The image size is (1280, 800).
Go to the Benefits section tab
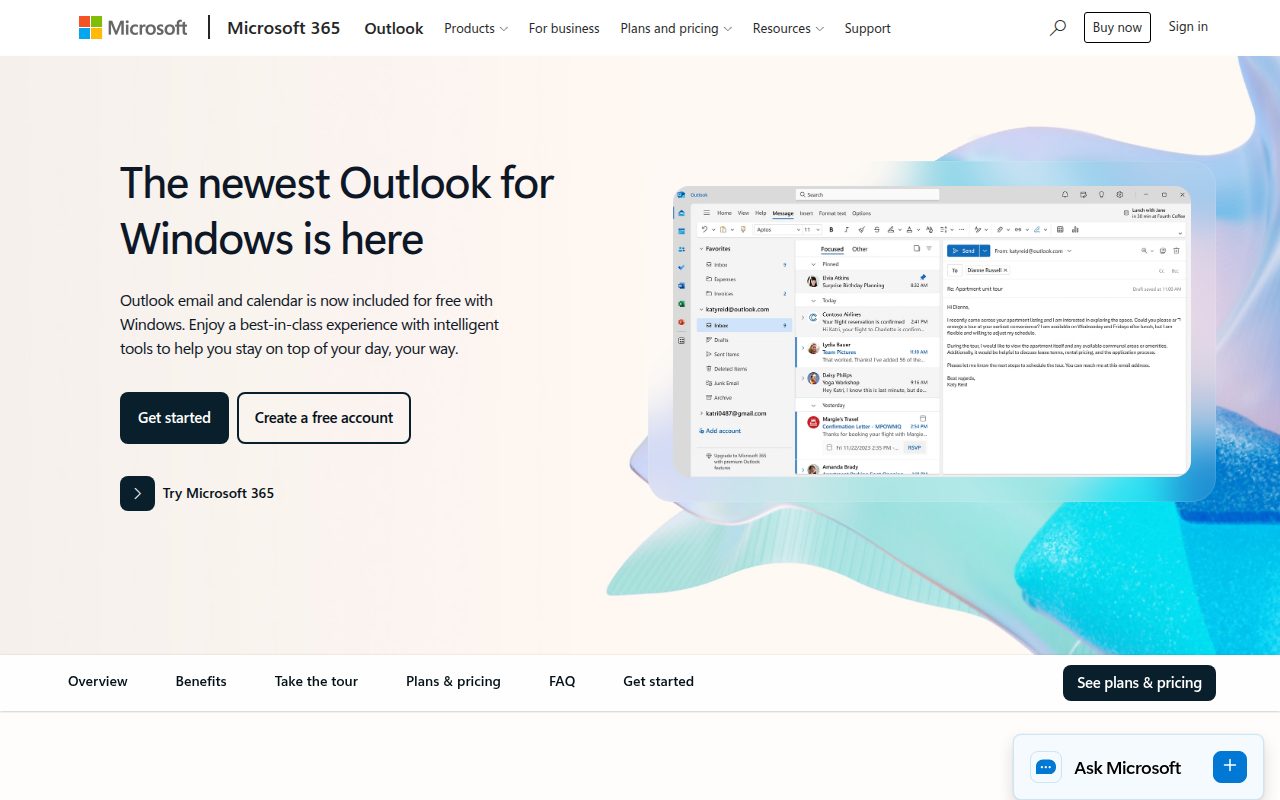coord(201,681)
